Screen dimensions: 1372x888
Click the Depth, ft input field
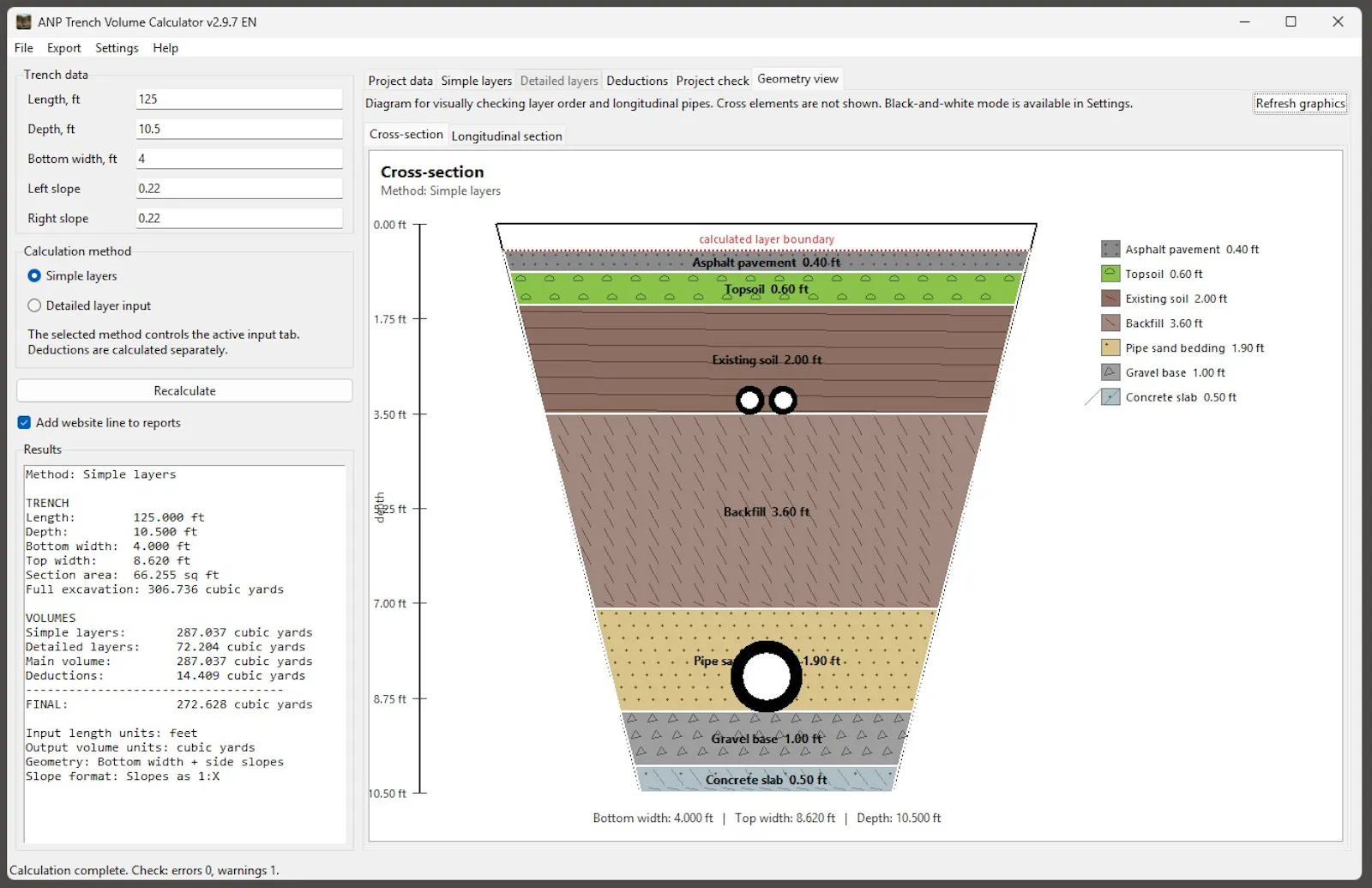(239, 129)
